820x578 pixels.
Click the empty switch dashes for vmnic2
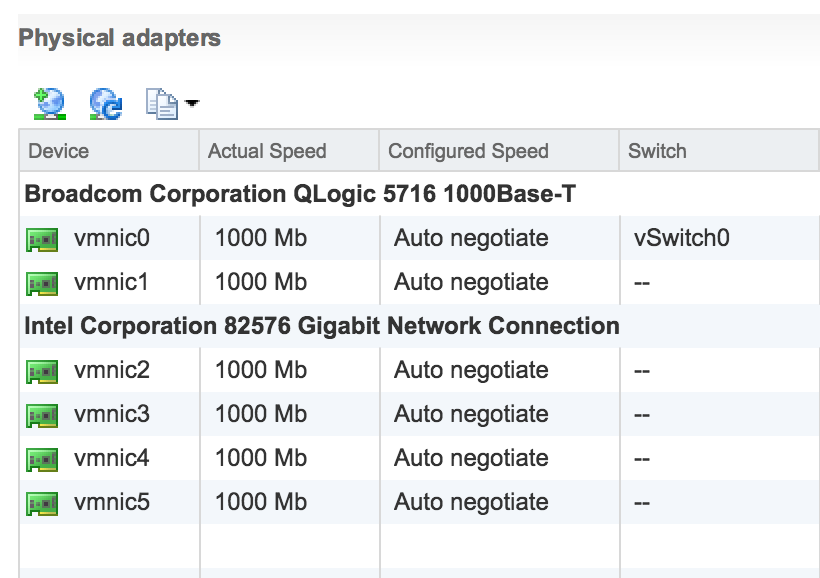[x=642, y=371]
